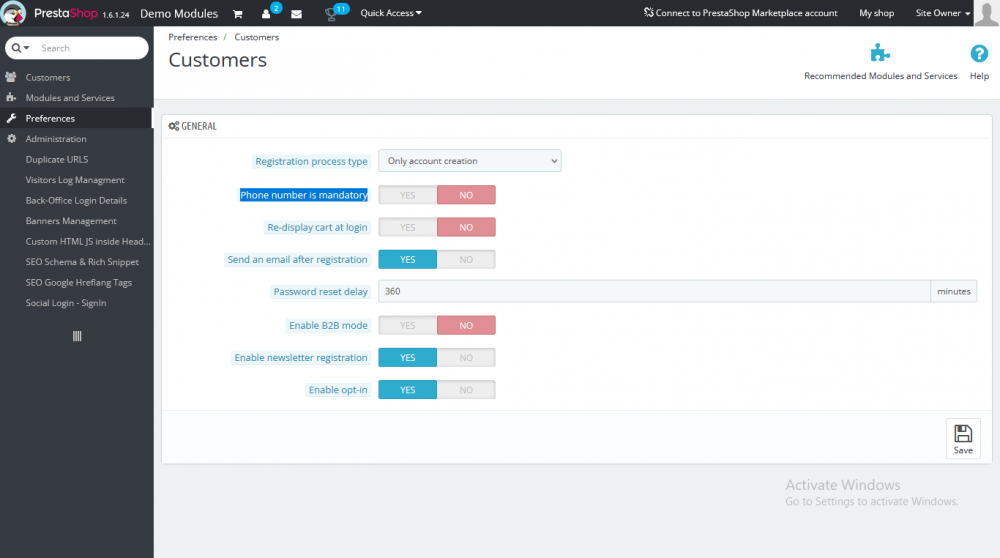Open Customers in the sidebar menu
1000x558 pixels.
tap(48, 77)
